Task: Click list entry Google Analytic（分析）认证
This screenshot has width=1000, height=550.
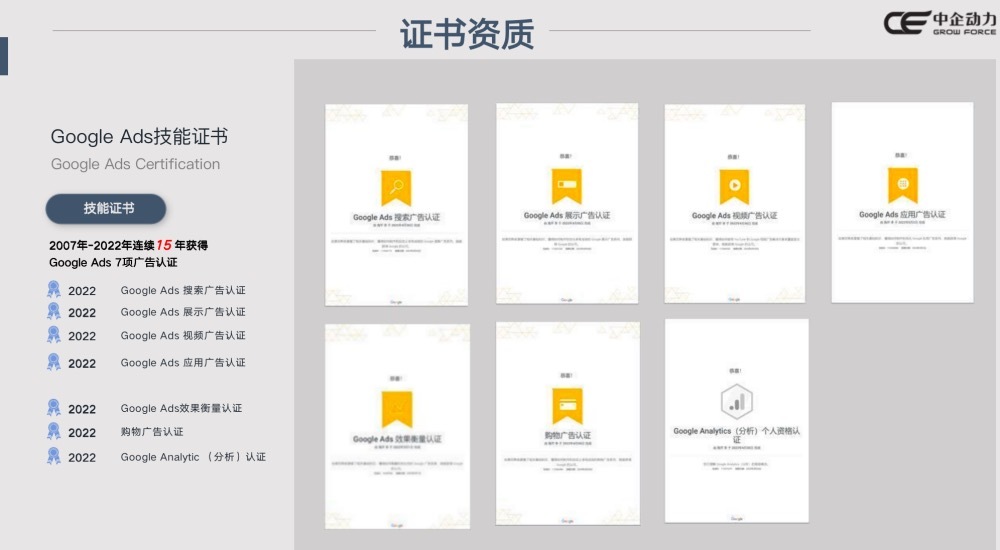Action: click(193, 457)
